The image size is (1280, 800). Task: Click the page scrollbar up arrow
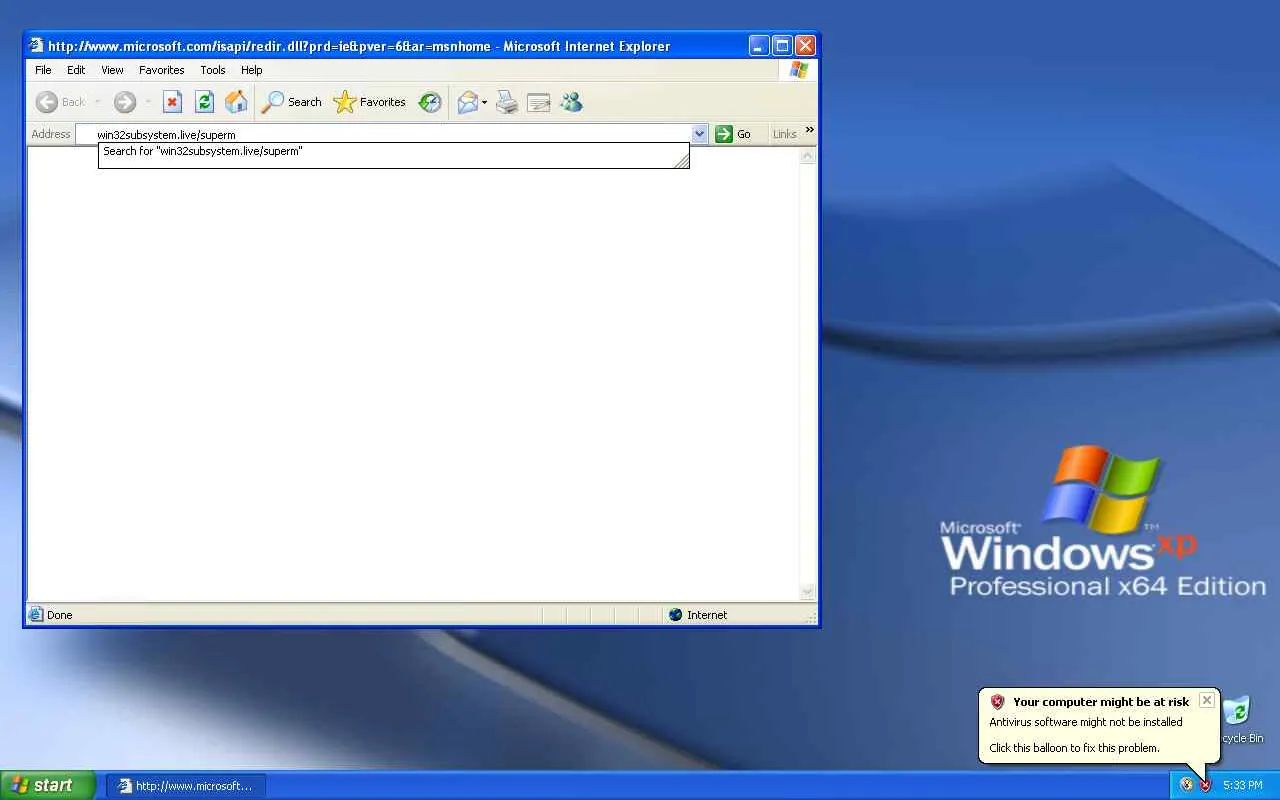click(x=808, y=155)
